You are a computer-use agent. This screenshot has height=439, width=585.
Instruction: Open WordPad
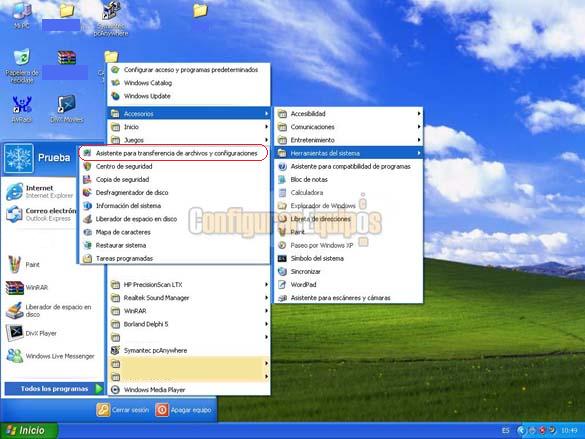(x=349, y=285)
